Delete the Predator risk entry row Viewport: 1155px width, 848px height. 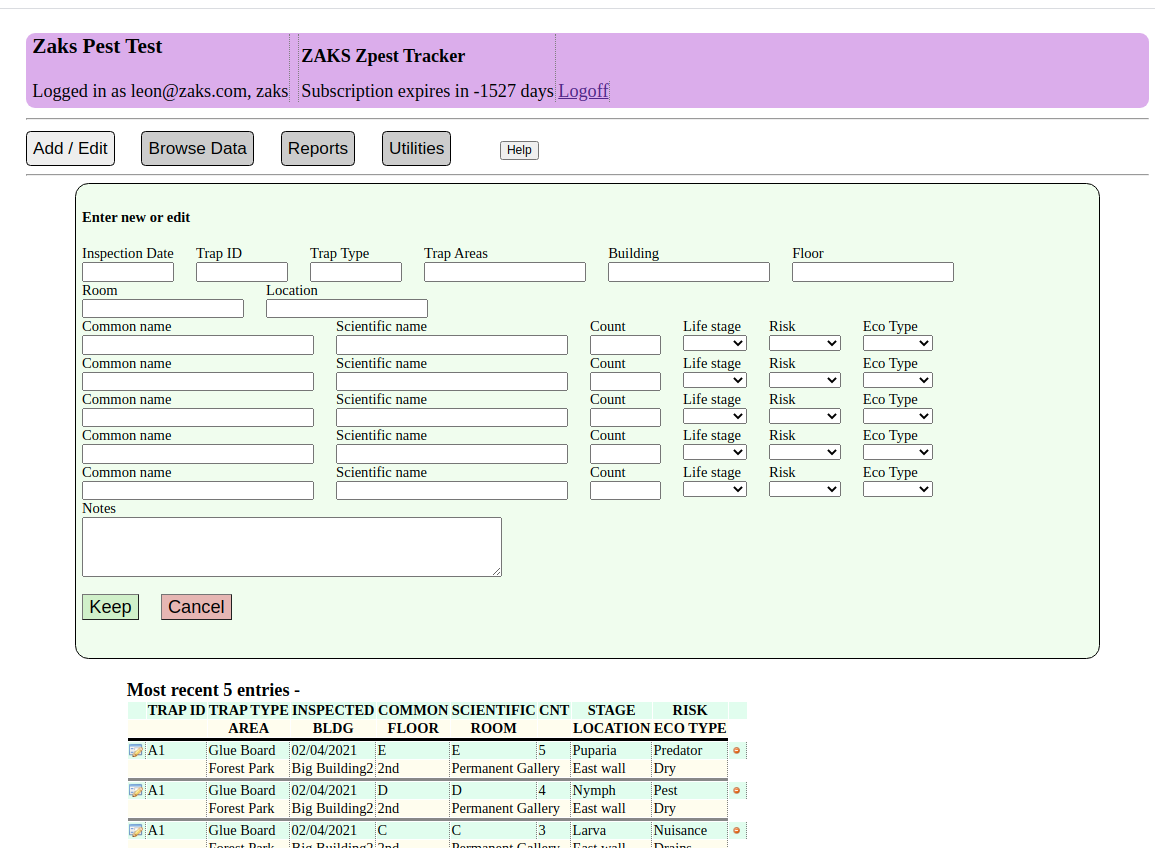point(737,750)
